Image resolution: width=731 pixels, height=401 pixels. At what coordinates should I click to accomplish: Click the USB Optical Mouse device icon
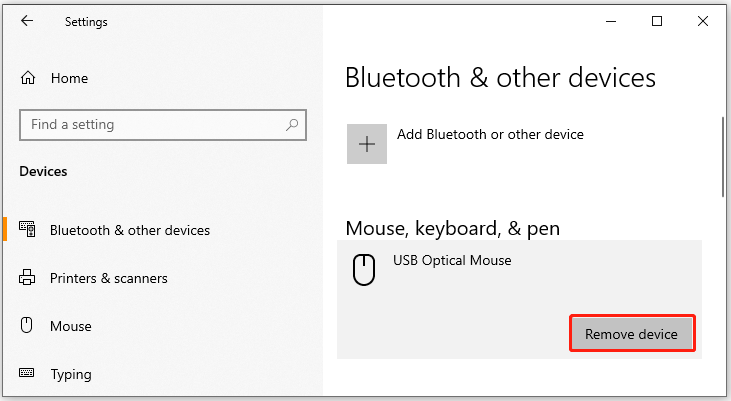coord(367,270)
